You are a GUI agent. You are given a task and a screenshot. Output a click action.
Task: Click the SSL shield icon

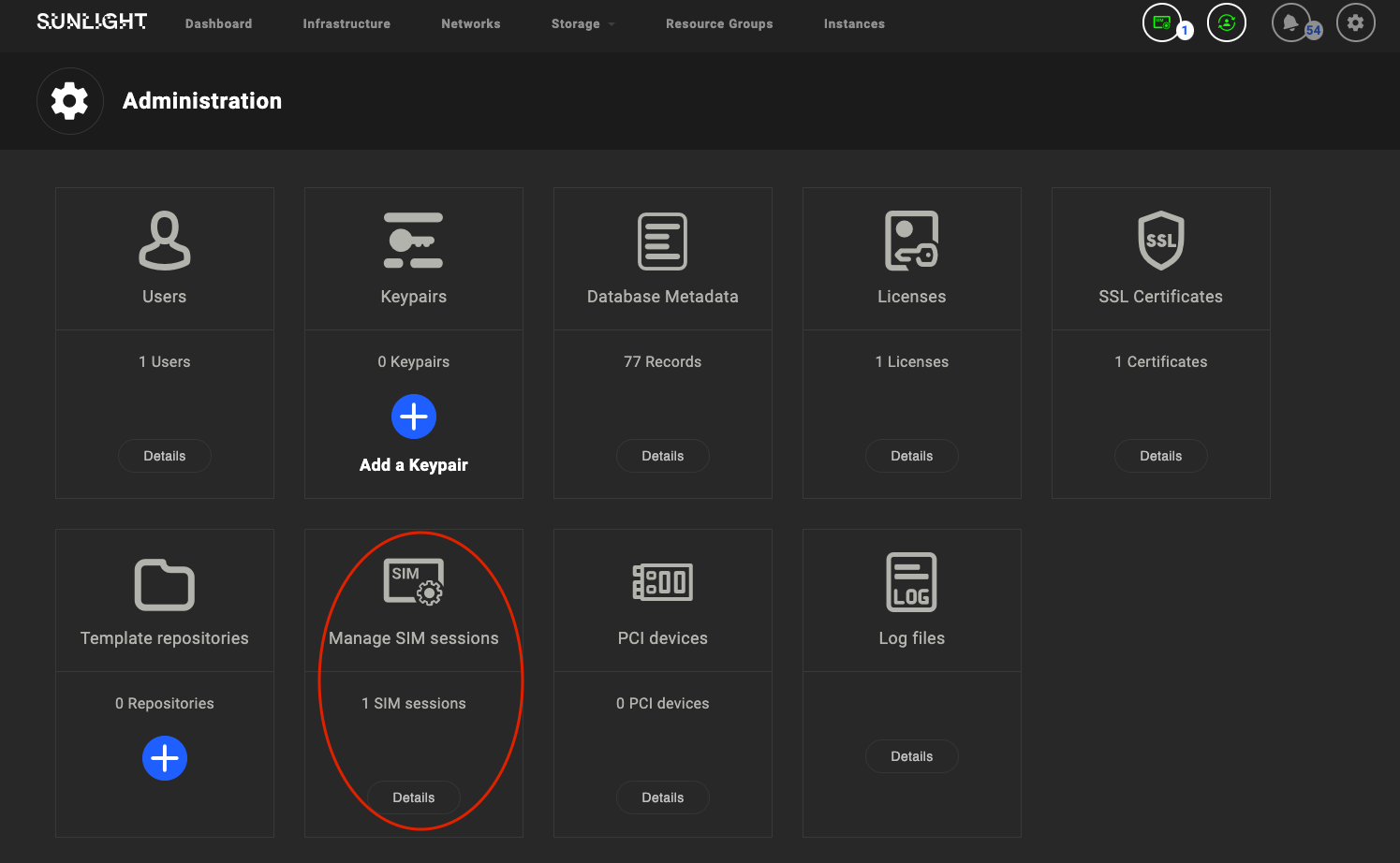(x=1161, y=241)
